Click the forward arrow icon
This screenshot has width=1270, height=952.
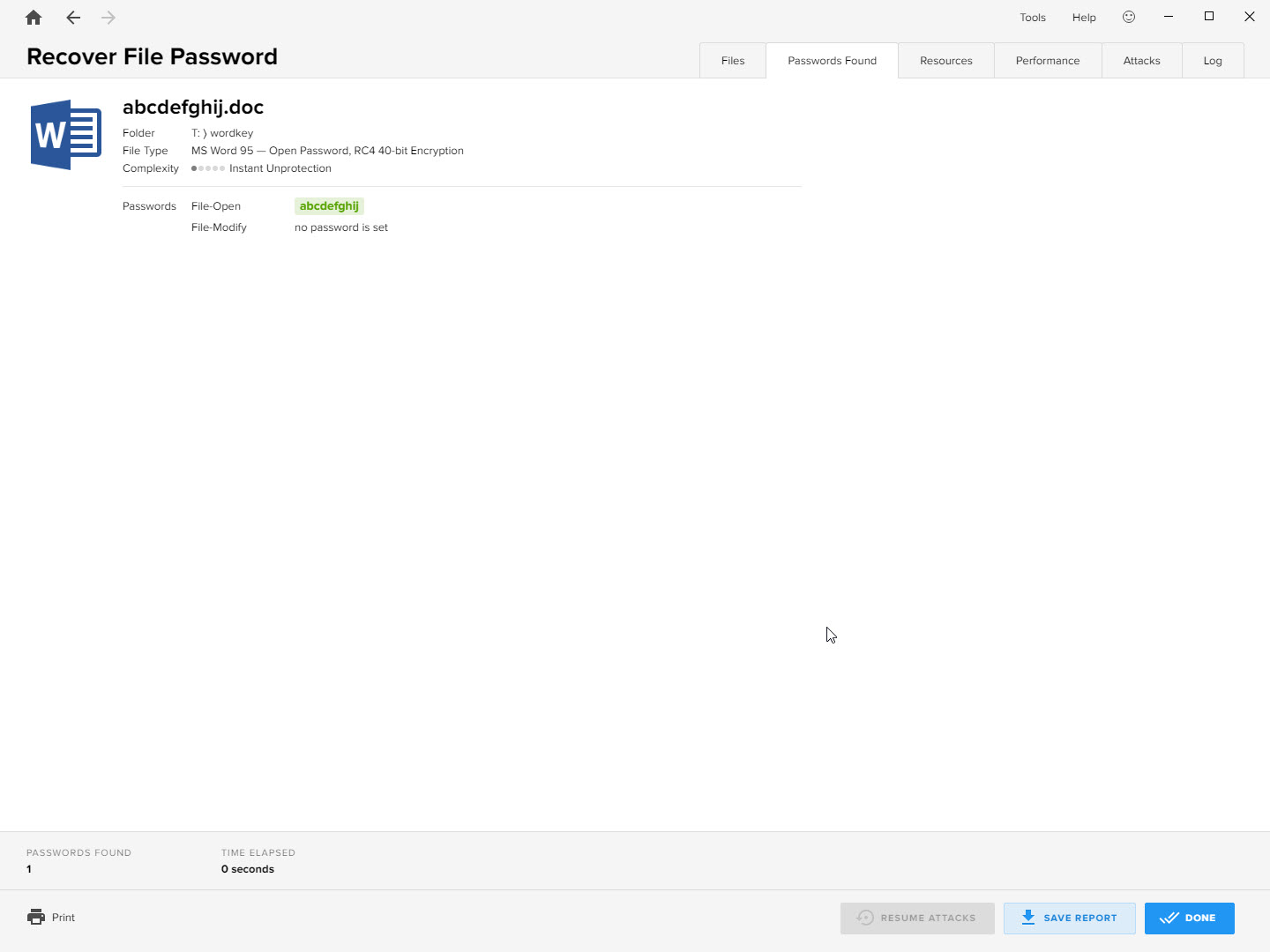point(108,18)
